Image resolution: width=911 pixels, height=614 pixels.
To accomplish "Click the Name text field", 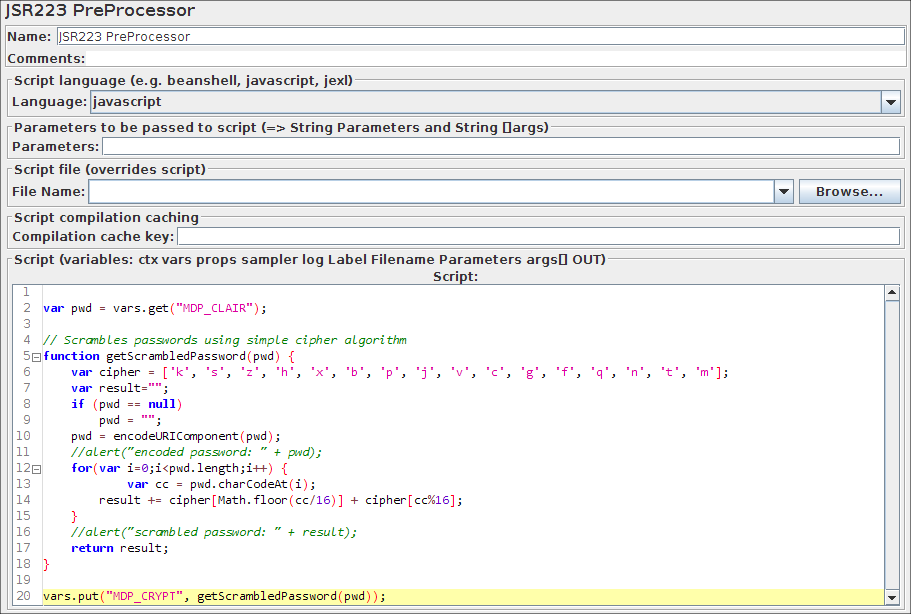I will point(480,36).
